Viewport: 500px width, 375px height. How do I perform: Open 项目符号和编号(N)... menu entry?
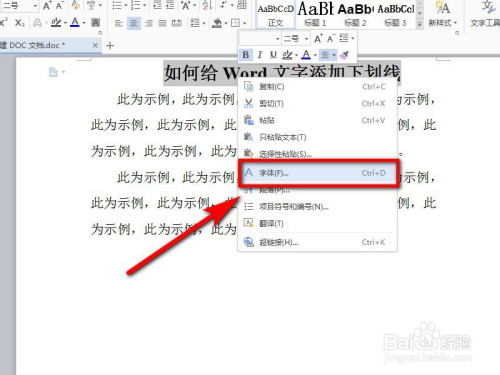click(317, 207)
